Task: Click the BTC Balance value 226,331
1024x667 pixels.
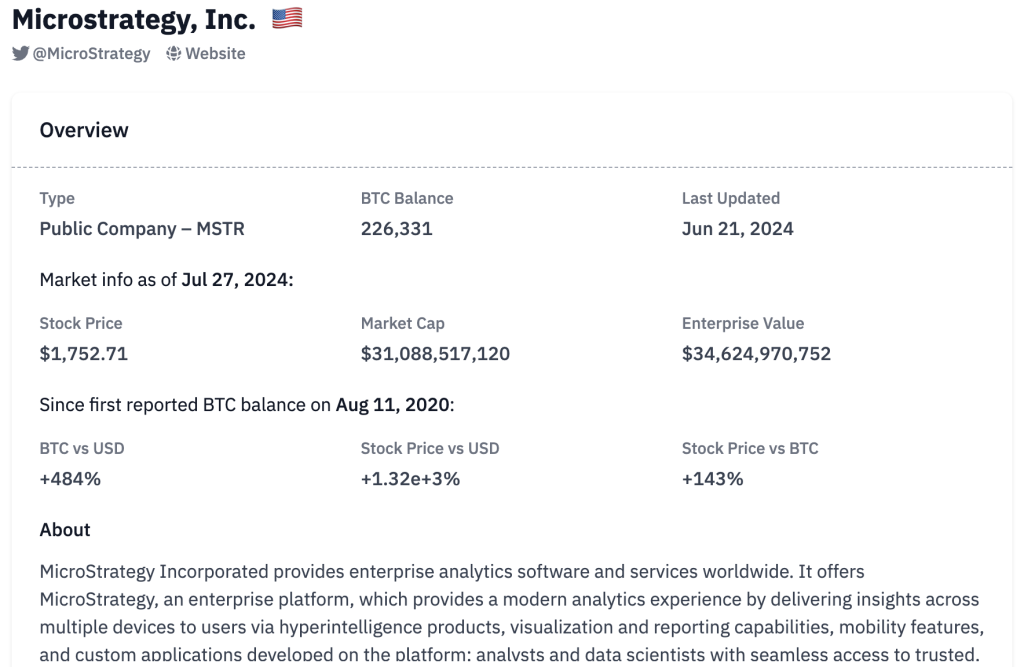Action: 396,229
